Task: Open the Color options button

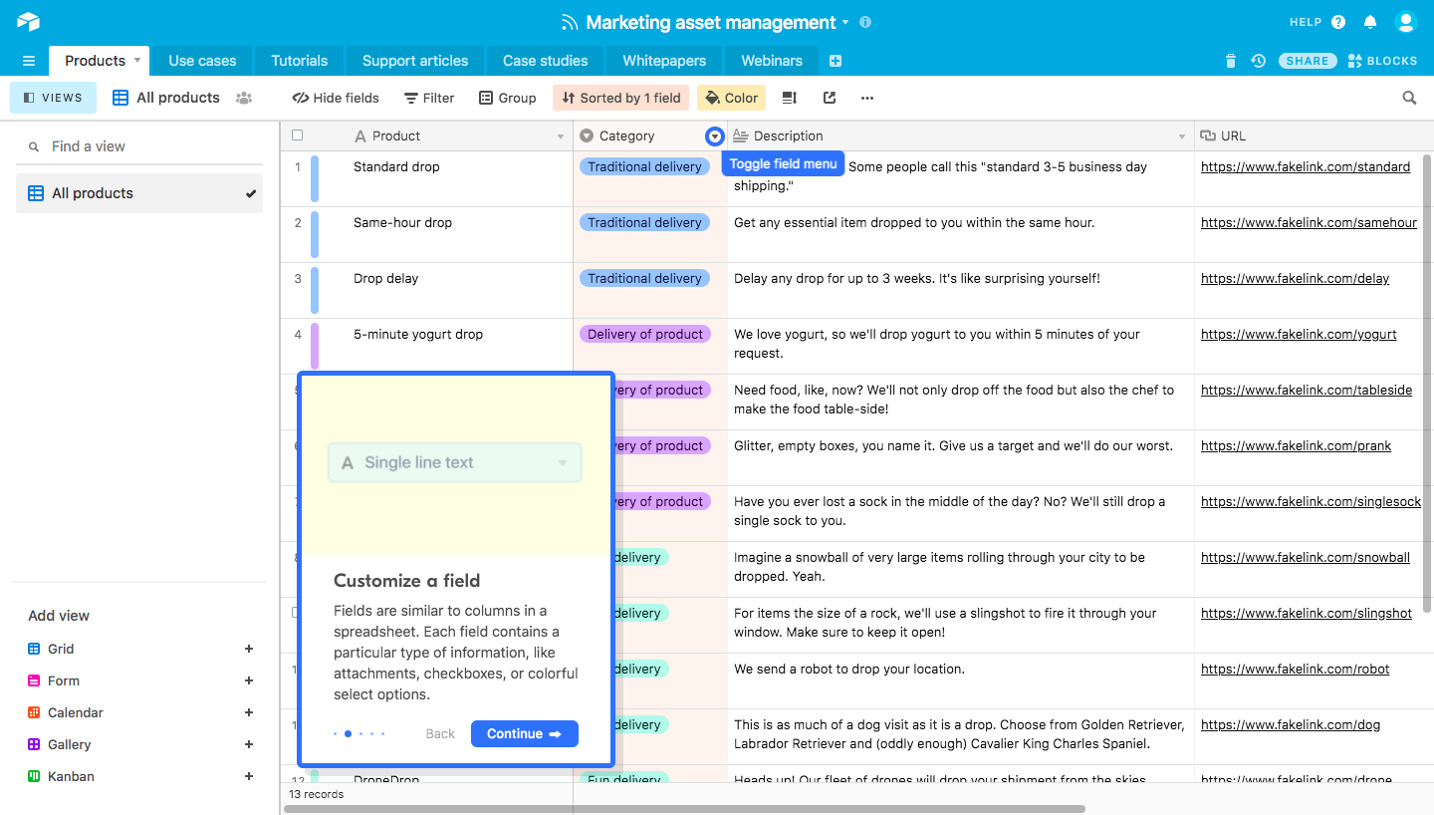Action: coord(731,98)
